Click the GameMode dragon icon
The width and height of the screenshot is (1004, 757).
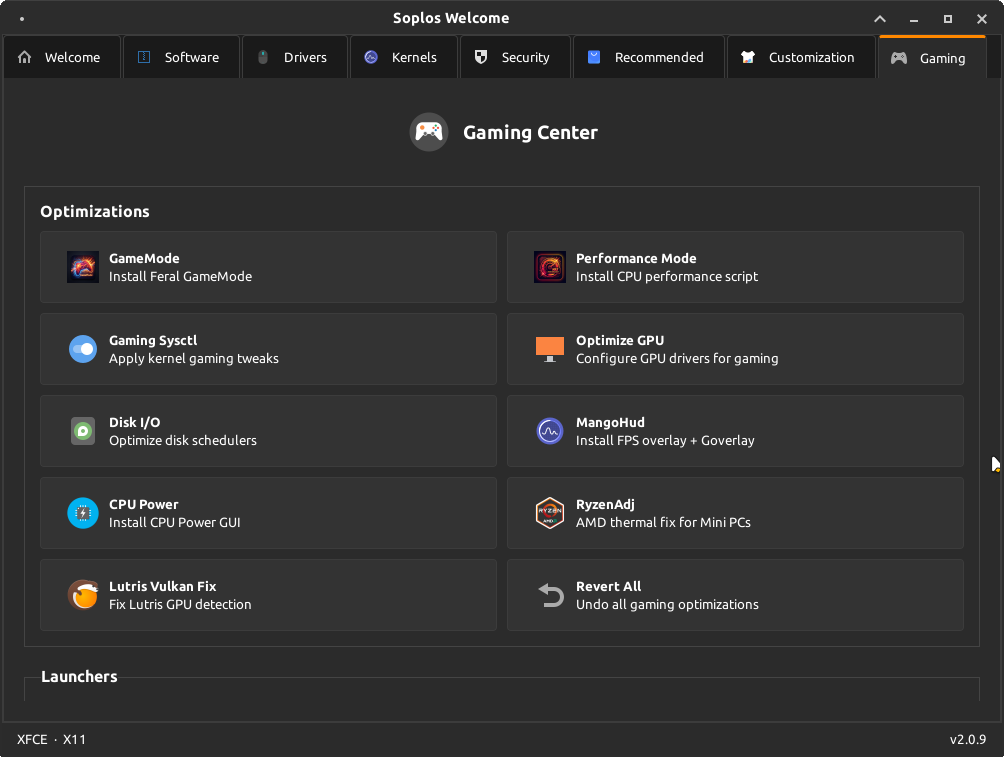pyautogui.click(x=83, y=267)
